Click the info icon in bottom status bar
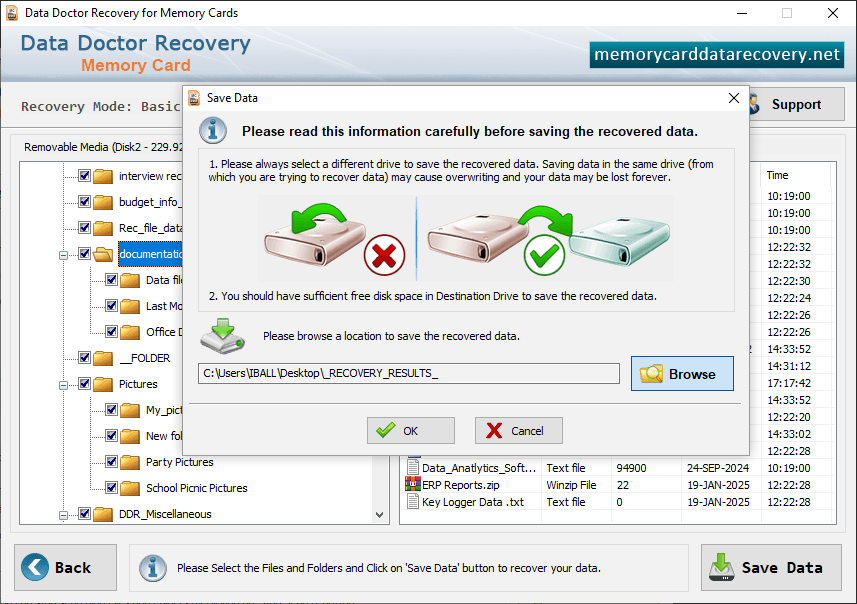The height and width of the screenshot is (604, 857). [x=152, y=568]
